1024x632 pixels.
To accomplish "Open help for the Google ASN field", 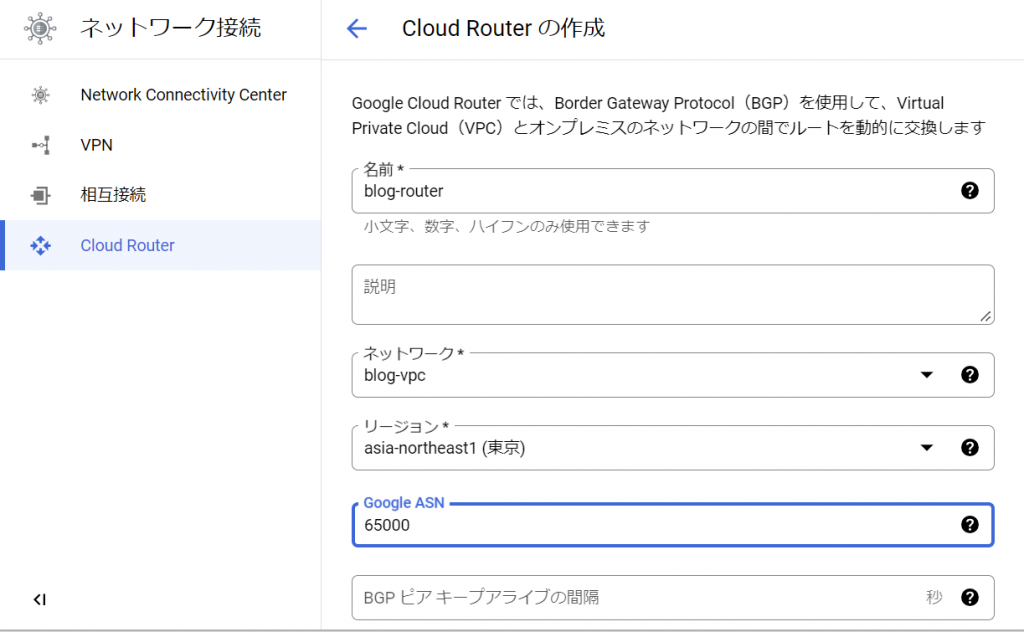I will (970, 524).
